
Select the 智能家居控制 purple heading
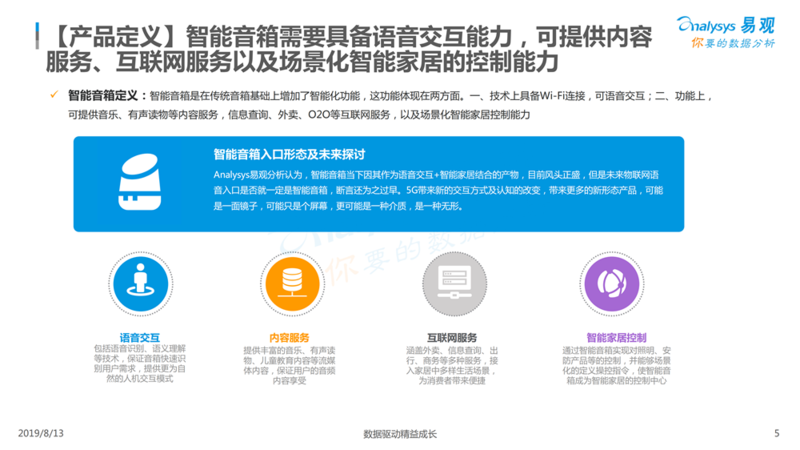pyautogui.click(x=617, y=338)
